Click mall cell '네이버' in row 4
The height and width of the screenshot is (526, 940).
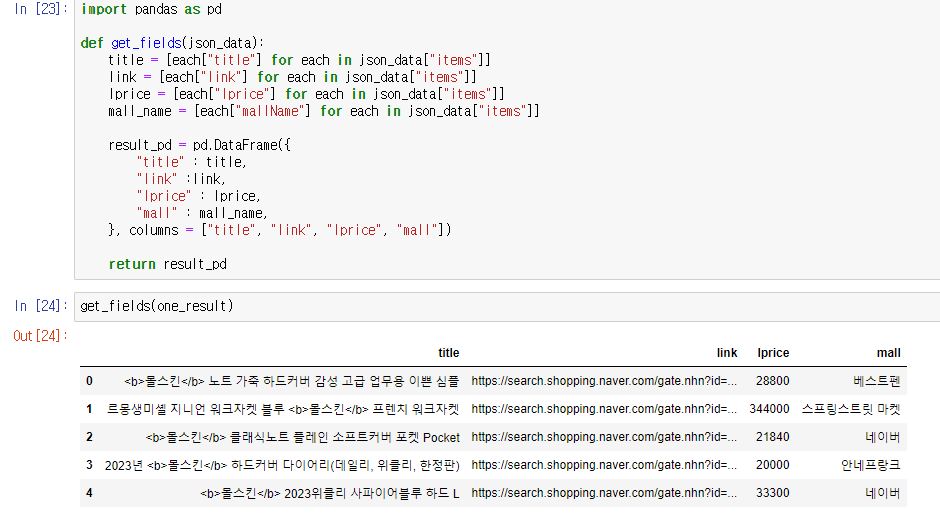coord(882,494)
